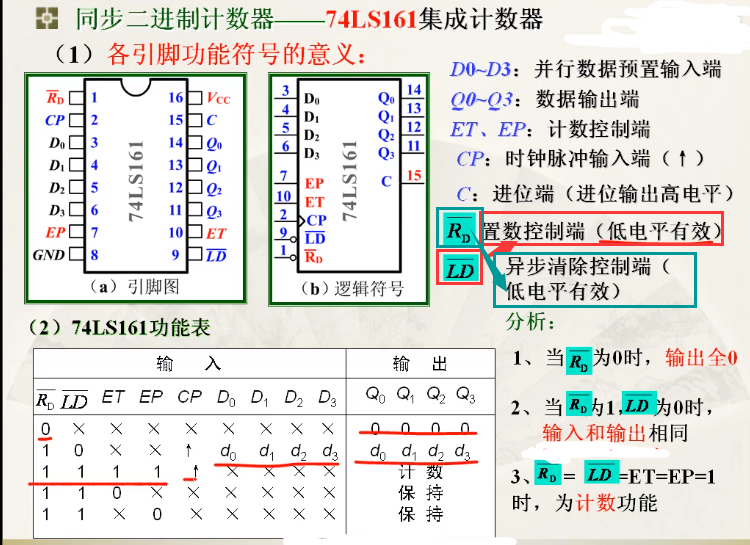Click the ET column header in the function table
Viewport: 750px width, 545px height.
point(113,397)
